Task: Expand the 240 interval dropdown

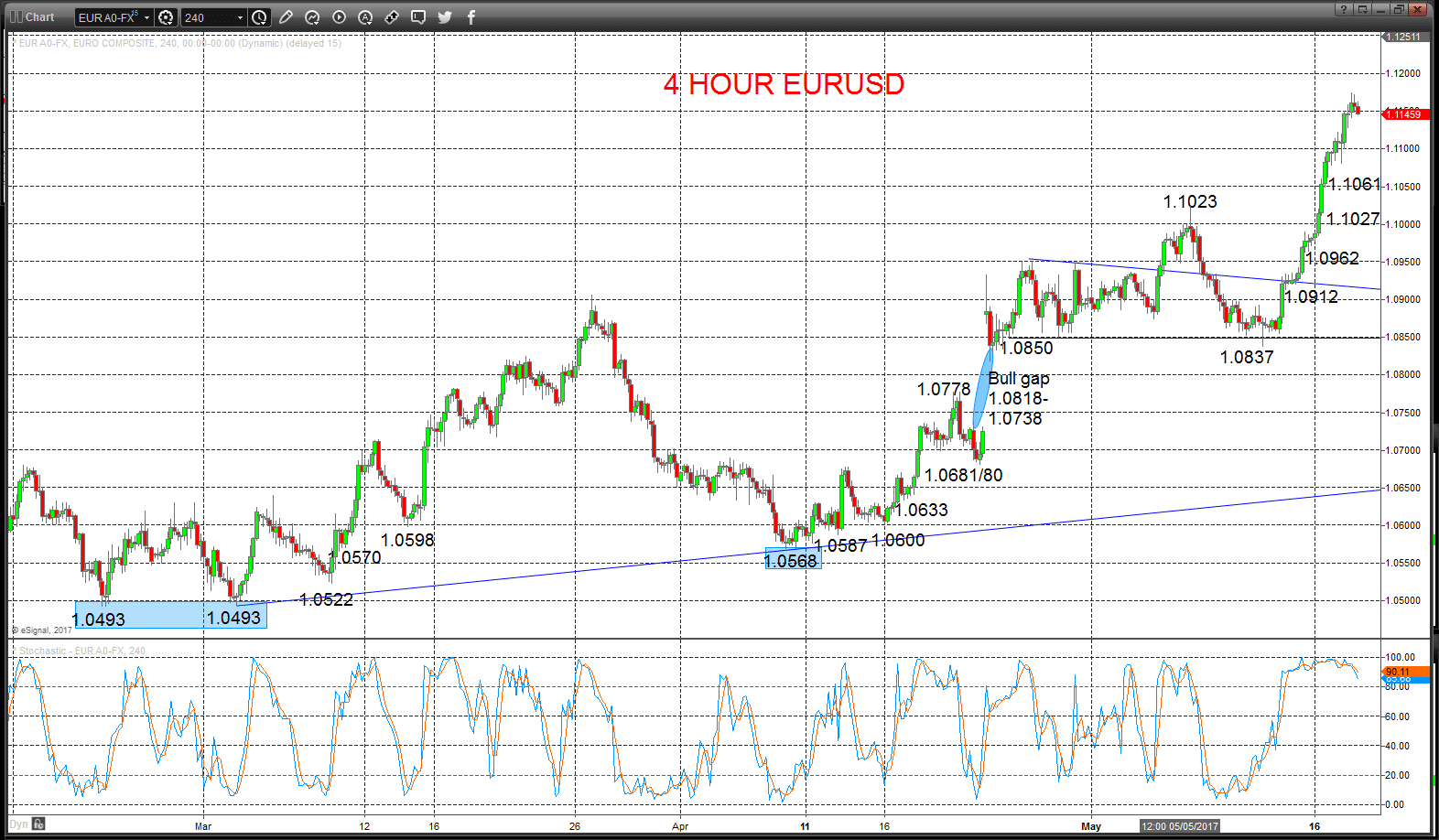Action: pos(240,17)
